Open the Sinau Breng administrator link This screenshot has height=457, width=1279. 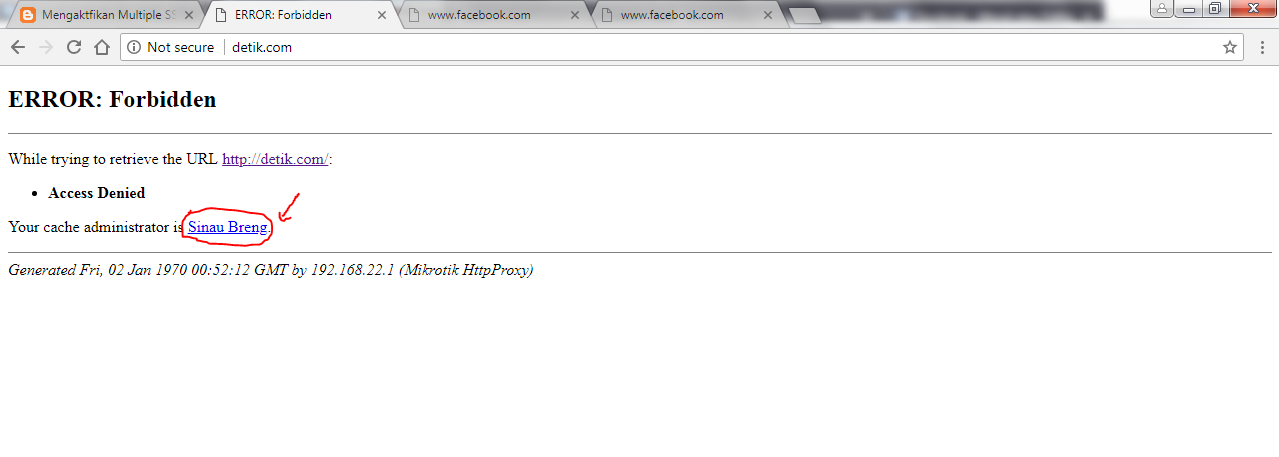point(227,227)
